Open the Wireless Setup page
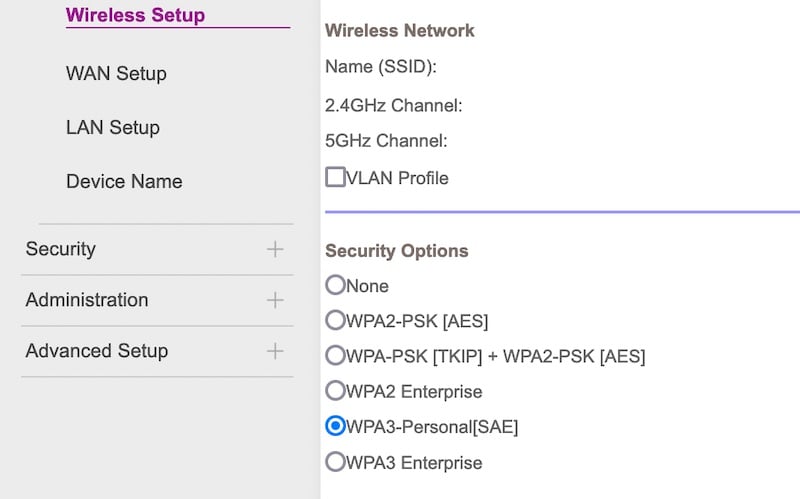Viewport: 800px width, 499px height. tap(135, 15)
